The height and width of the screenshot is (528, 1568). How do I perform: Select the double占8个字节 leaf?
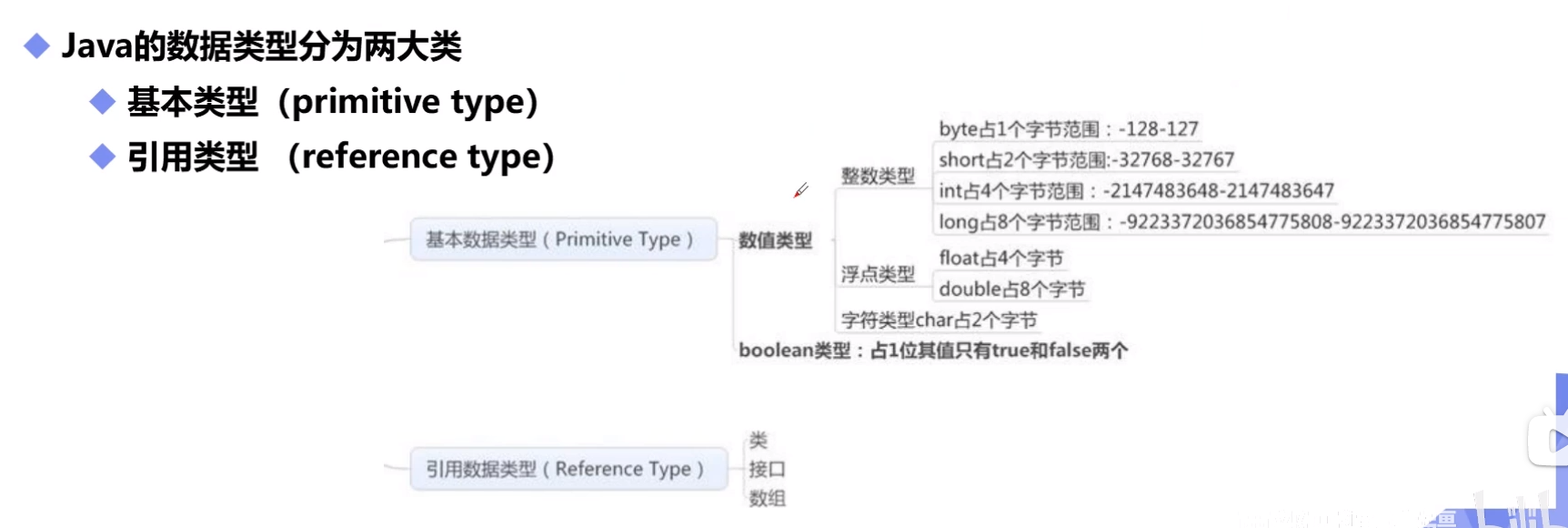point(1012,289)
